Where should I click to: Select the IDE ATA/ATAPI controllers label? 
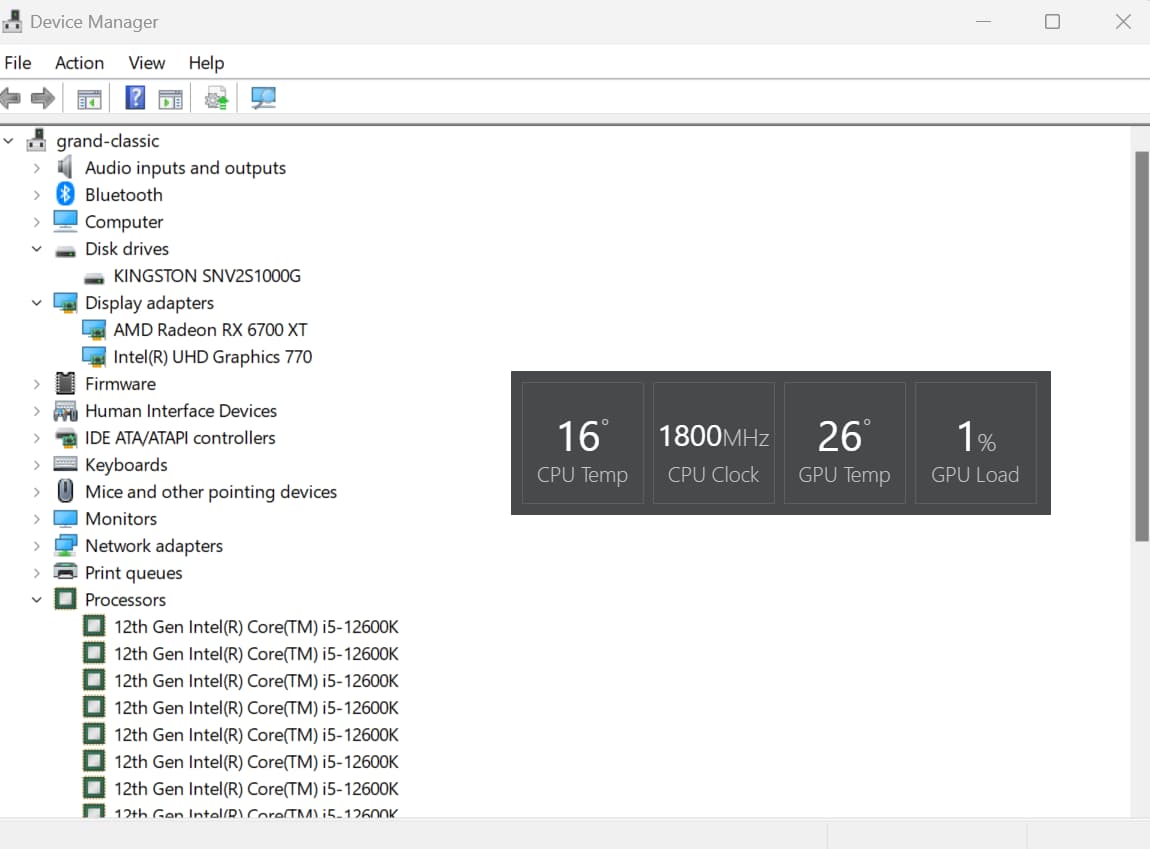coord(180,438)
